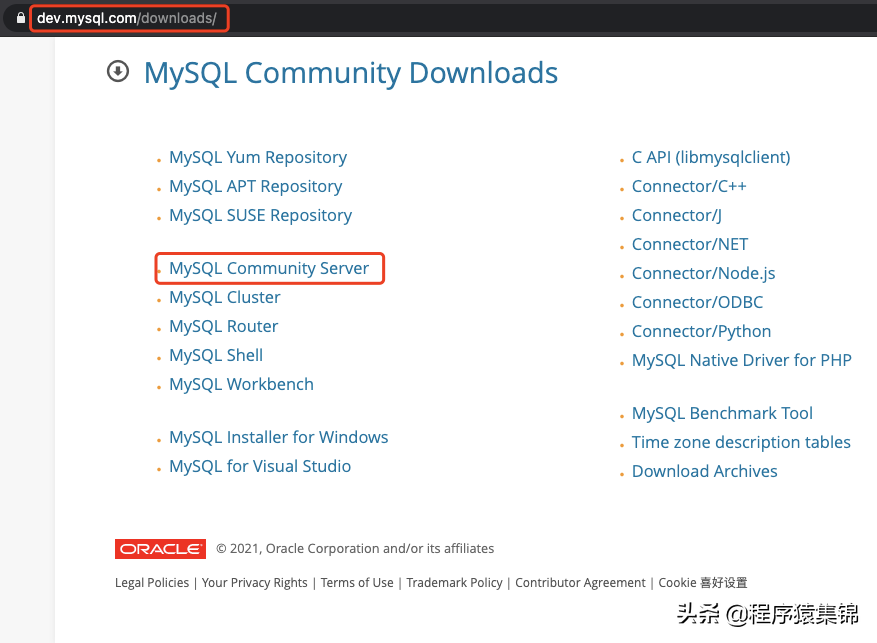The width and height of the screenshot is (877, 643).
Task: Click the download circle icon beside heading
Action: tap(118, 72)
